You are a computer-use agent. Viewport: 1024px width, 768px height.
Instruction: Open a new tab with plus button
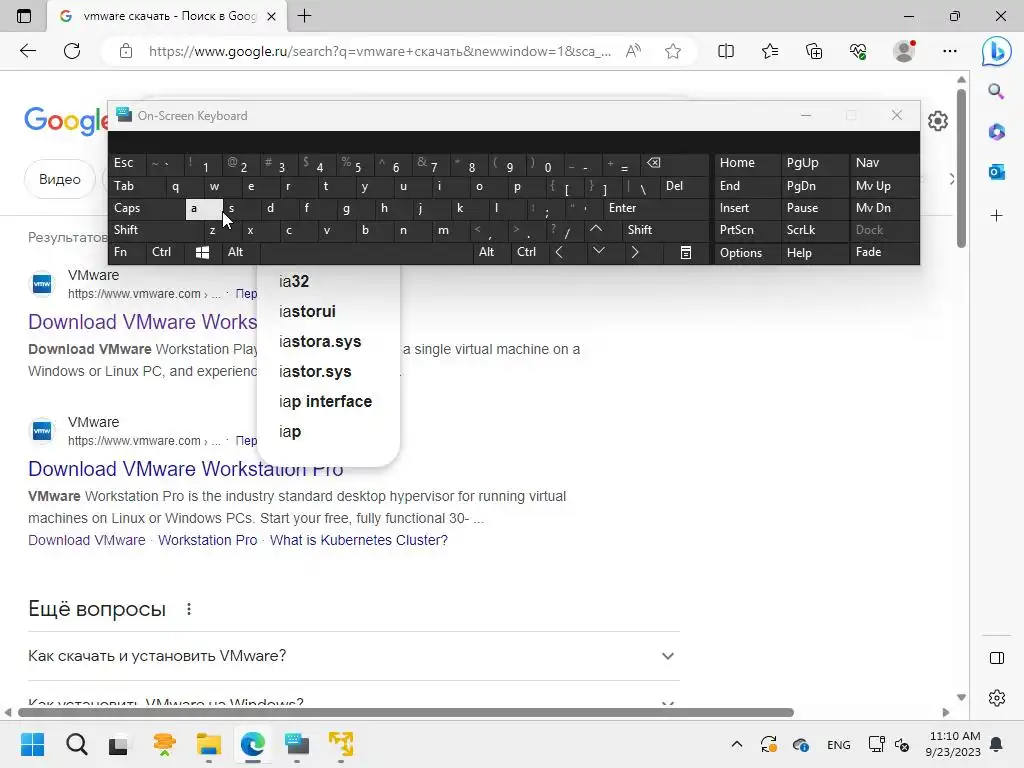(x=304, y=16)
